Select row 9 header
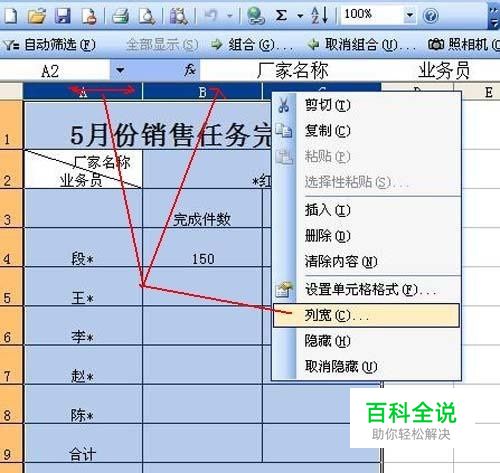The image size is (500, 473). 11,443
